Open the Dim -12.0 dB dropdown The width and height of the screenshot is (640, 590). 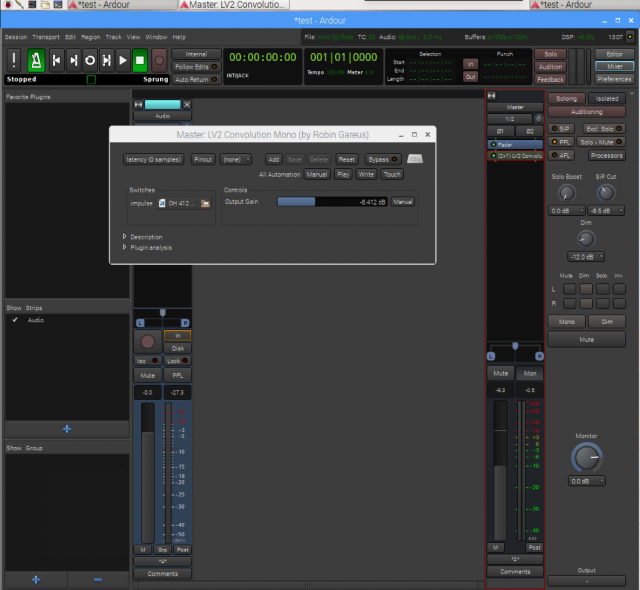point(586,257)
